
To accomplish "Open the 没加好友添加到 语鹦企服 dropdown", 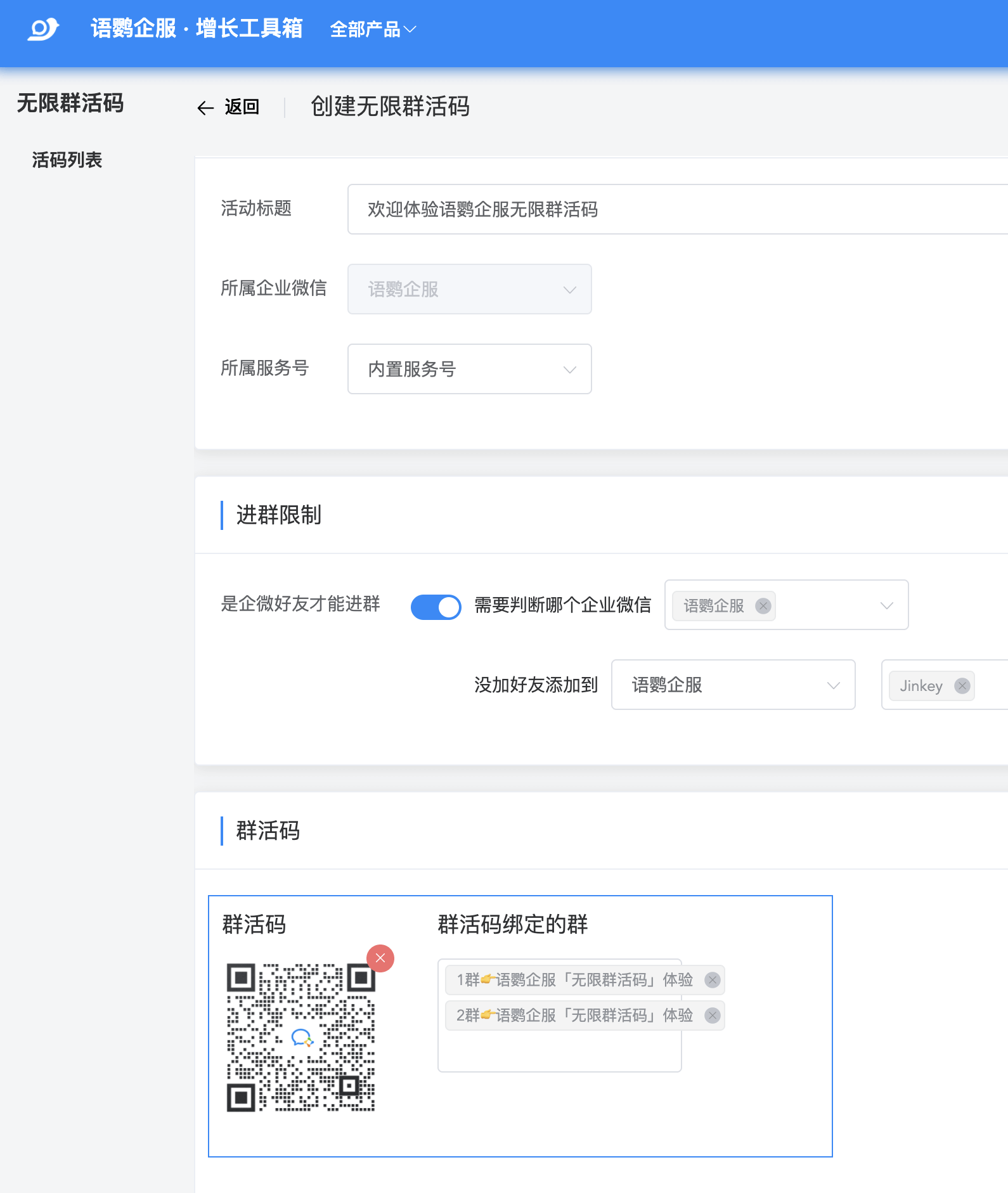I will click(733, 685).
